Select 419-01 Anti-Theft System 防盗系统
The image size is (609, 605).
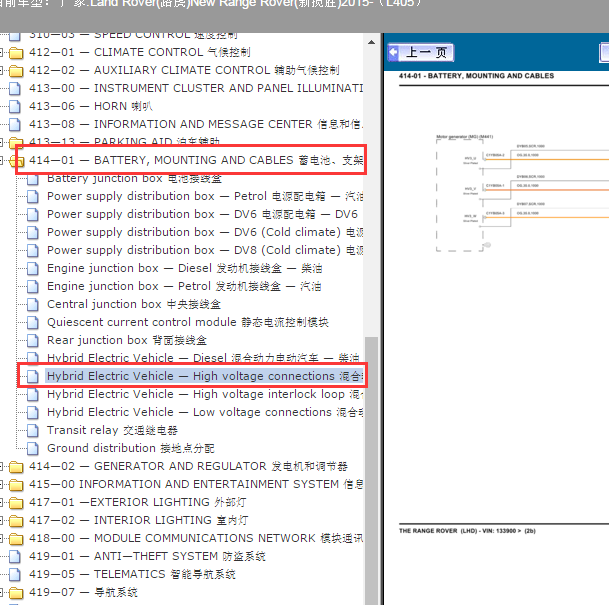(147, 556)
